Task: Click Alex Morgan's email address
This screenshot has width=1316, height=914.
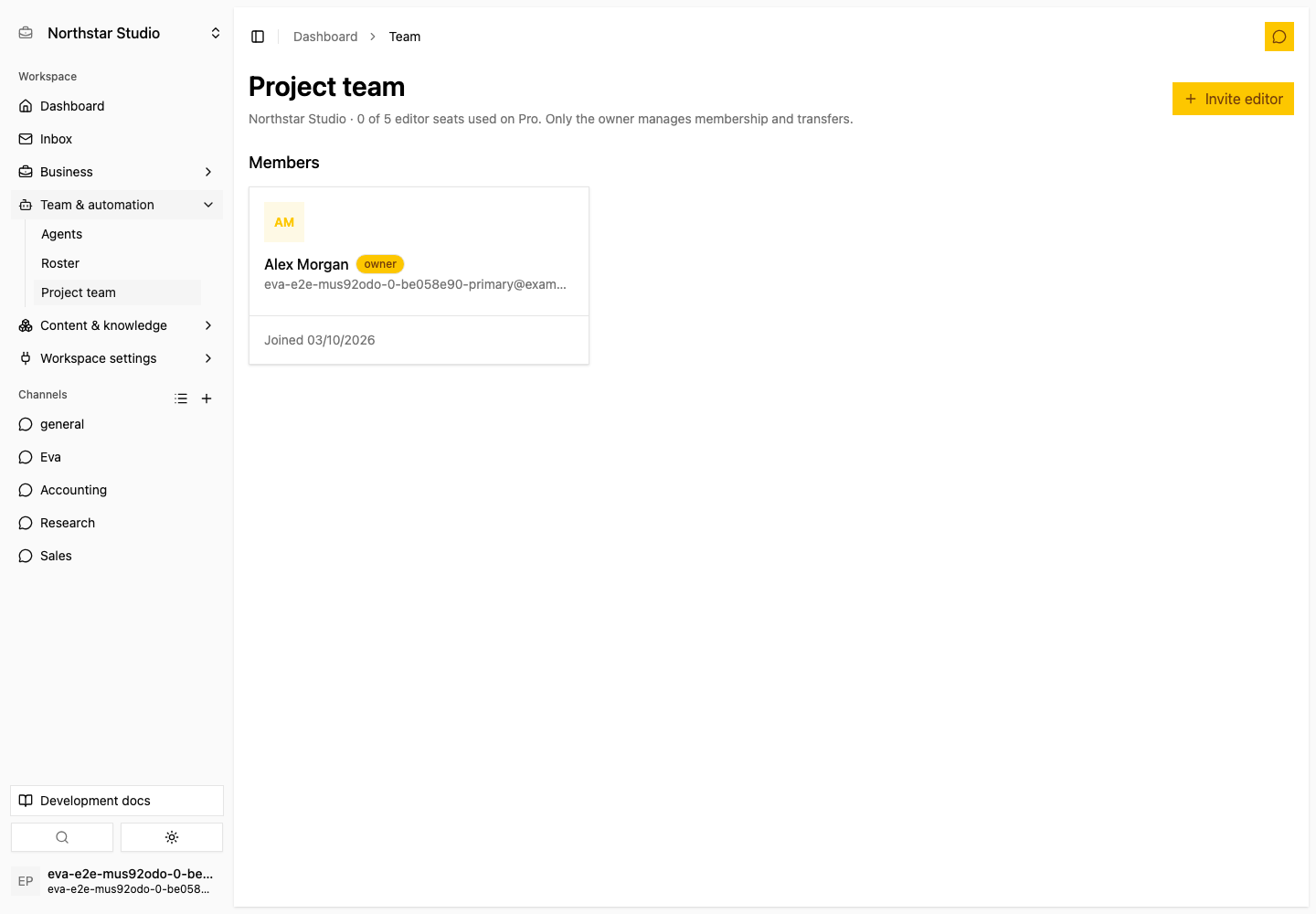Action: (x=415, y=284)
